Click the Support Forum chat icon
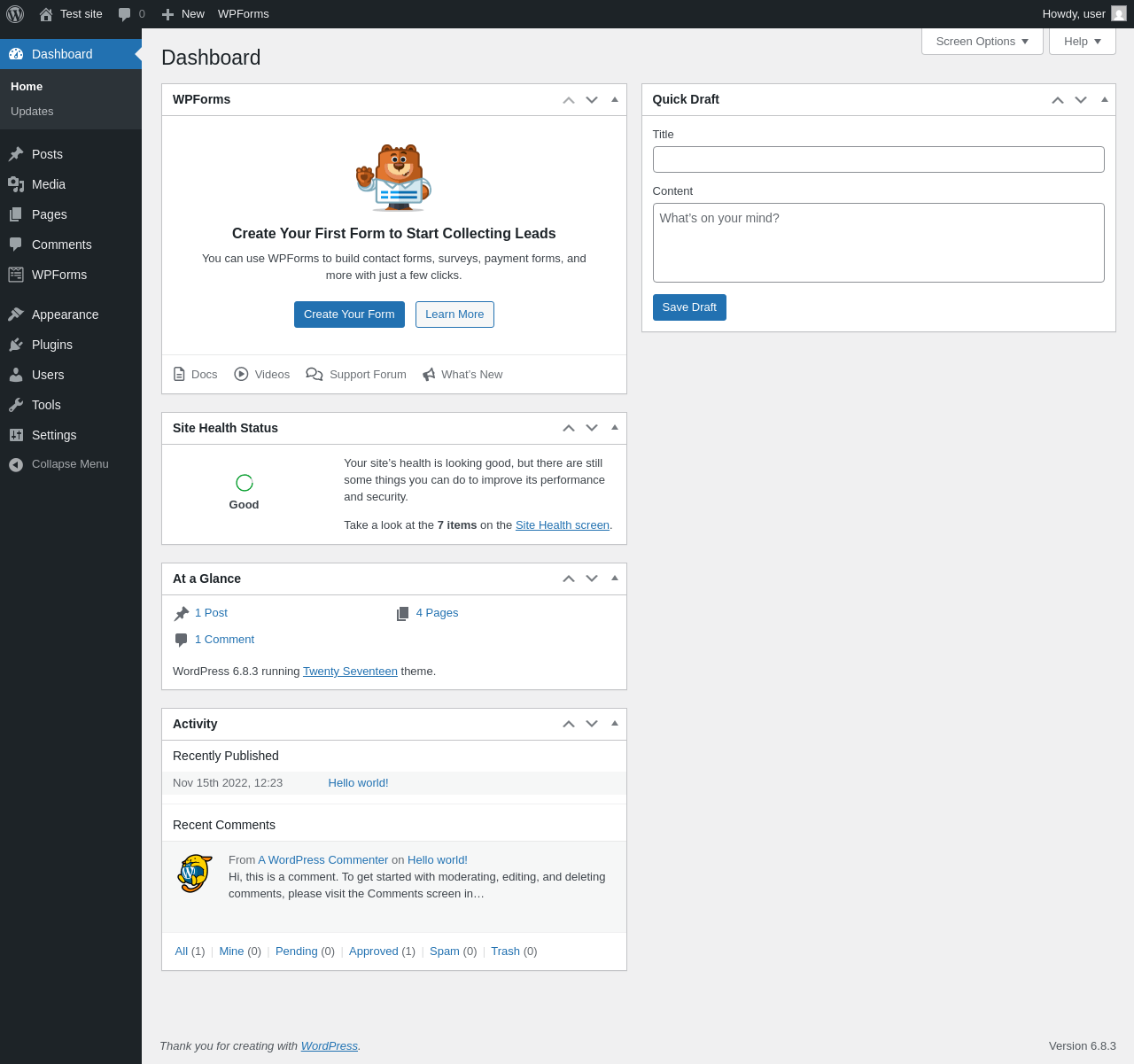This screenshot has width=1134, height=1064. (315, 374)
